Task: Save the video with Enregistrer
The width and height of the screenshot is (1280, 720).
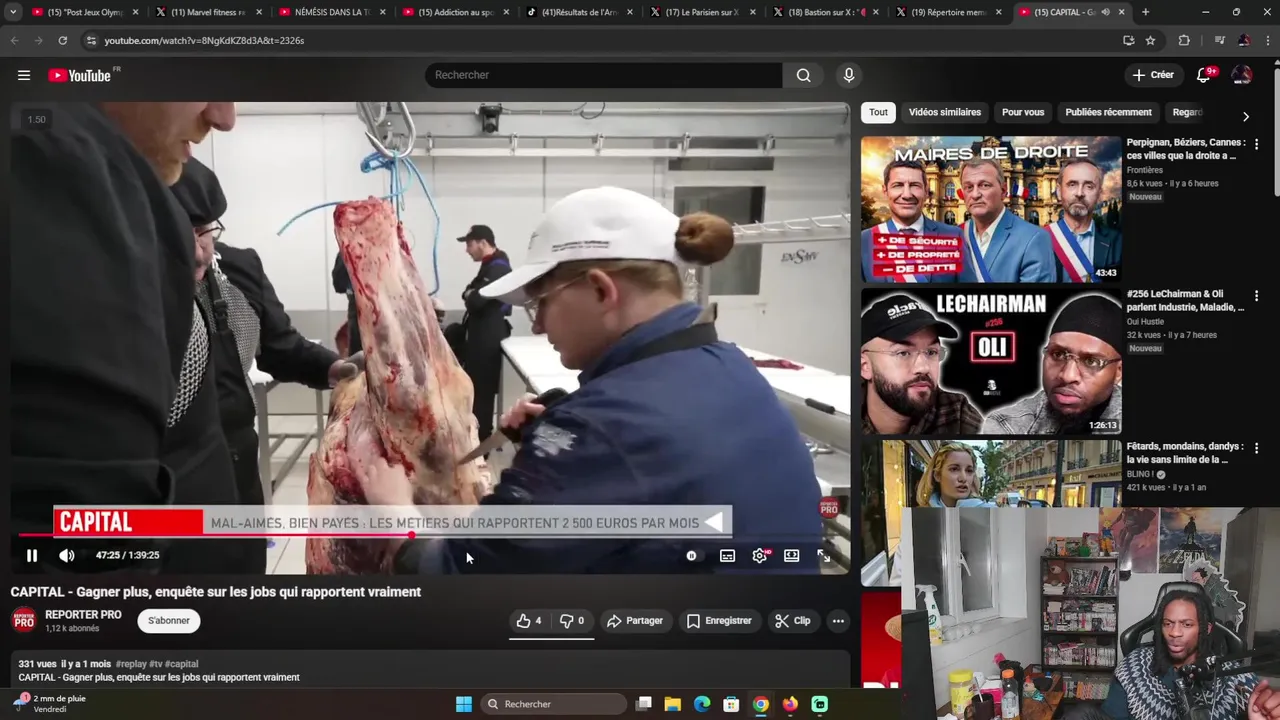Action: coord(719,621)
